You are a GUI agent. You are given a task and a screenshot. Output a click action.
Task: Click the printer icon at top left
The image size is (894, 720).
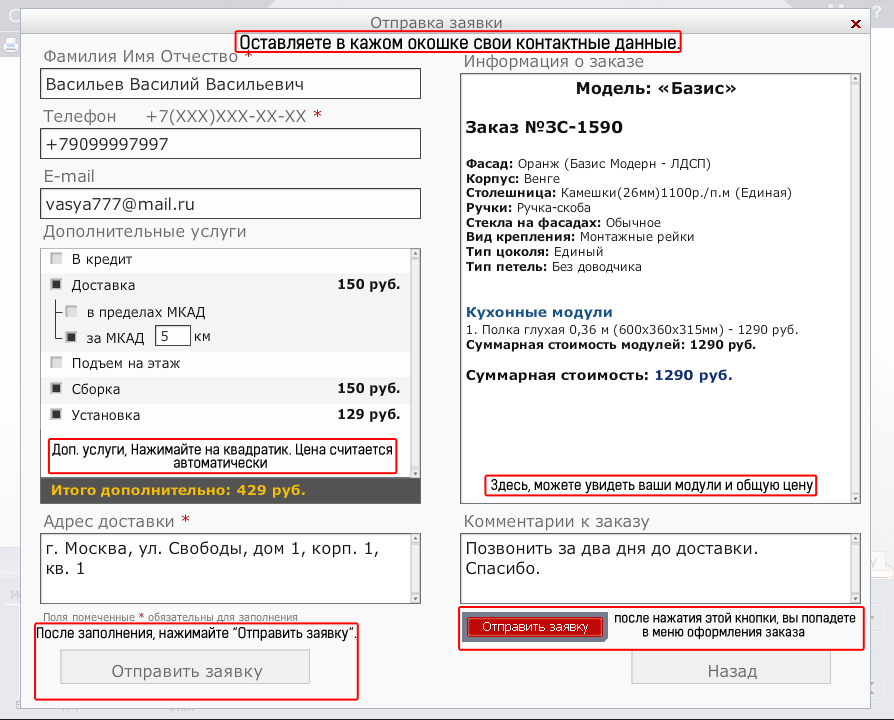point(11,45)
